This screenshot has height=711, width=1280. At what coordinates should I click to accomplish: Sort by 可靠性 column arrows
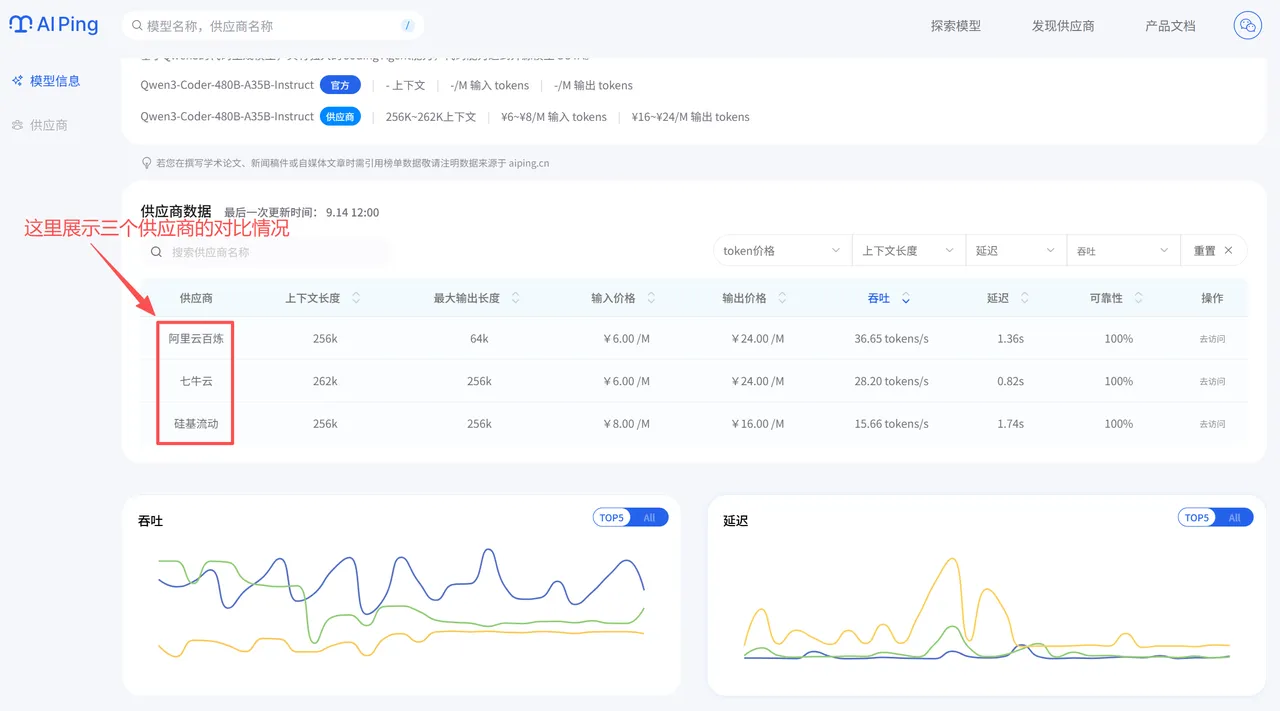click(1138, 298)
